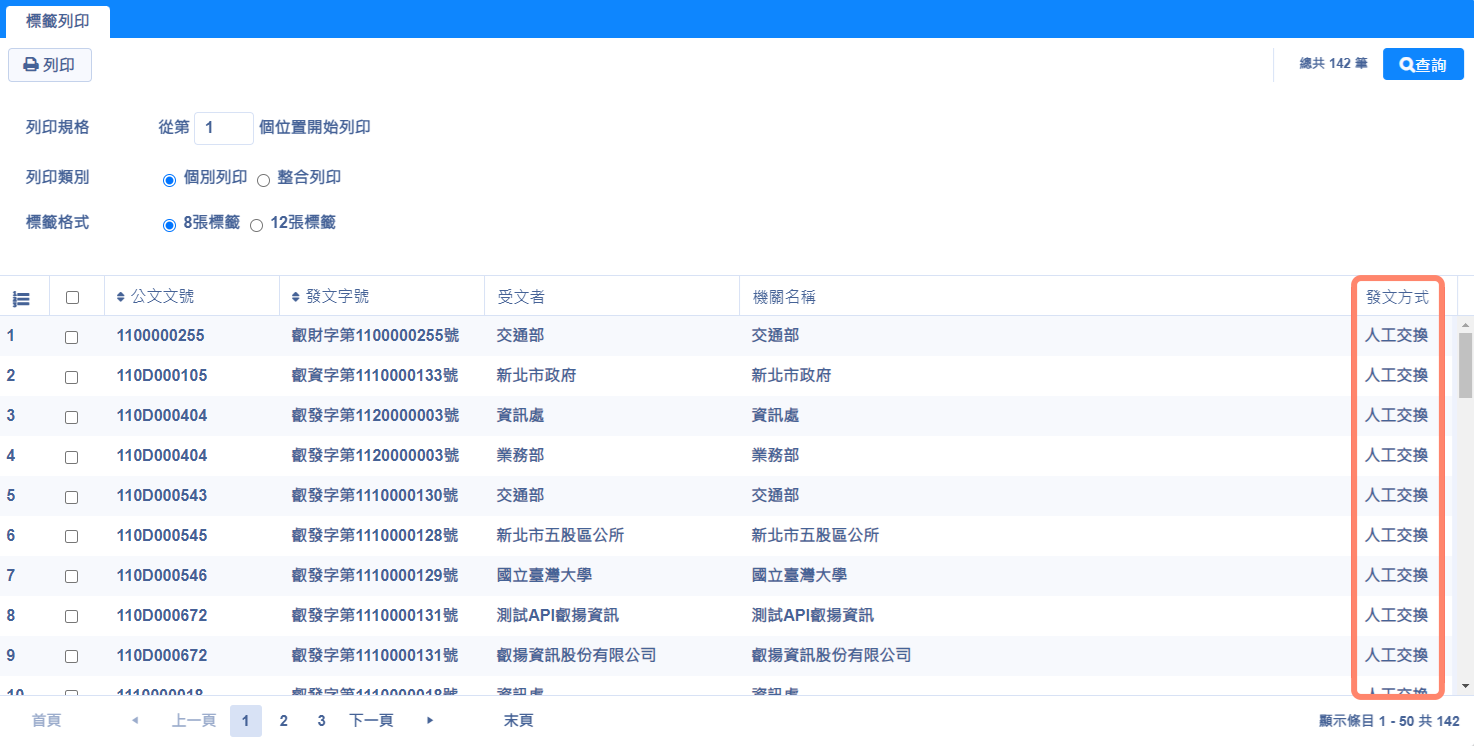Toggle the select-all checkbox in header
This screenshot has width=1474, height=746.
72,297
